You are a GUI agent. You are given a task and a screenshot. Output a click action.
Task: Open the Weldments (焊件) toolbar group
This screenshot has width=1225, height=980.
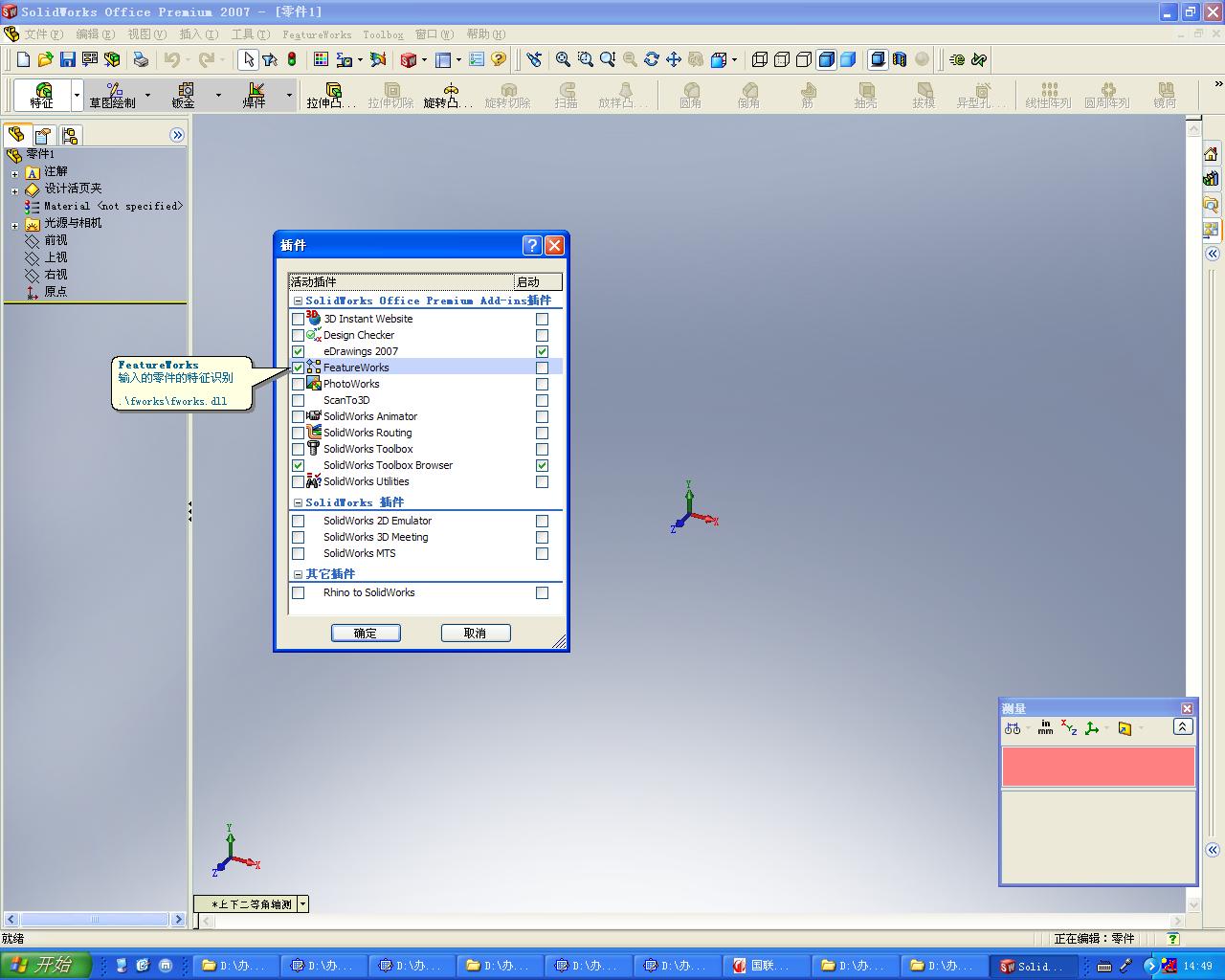coord(255,96)
